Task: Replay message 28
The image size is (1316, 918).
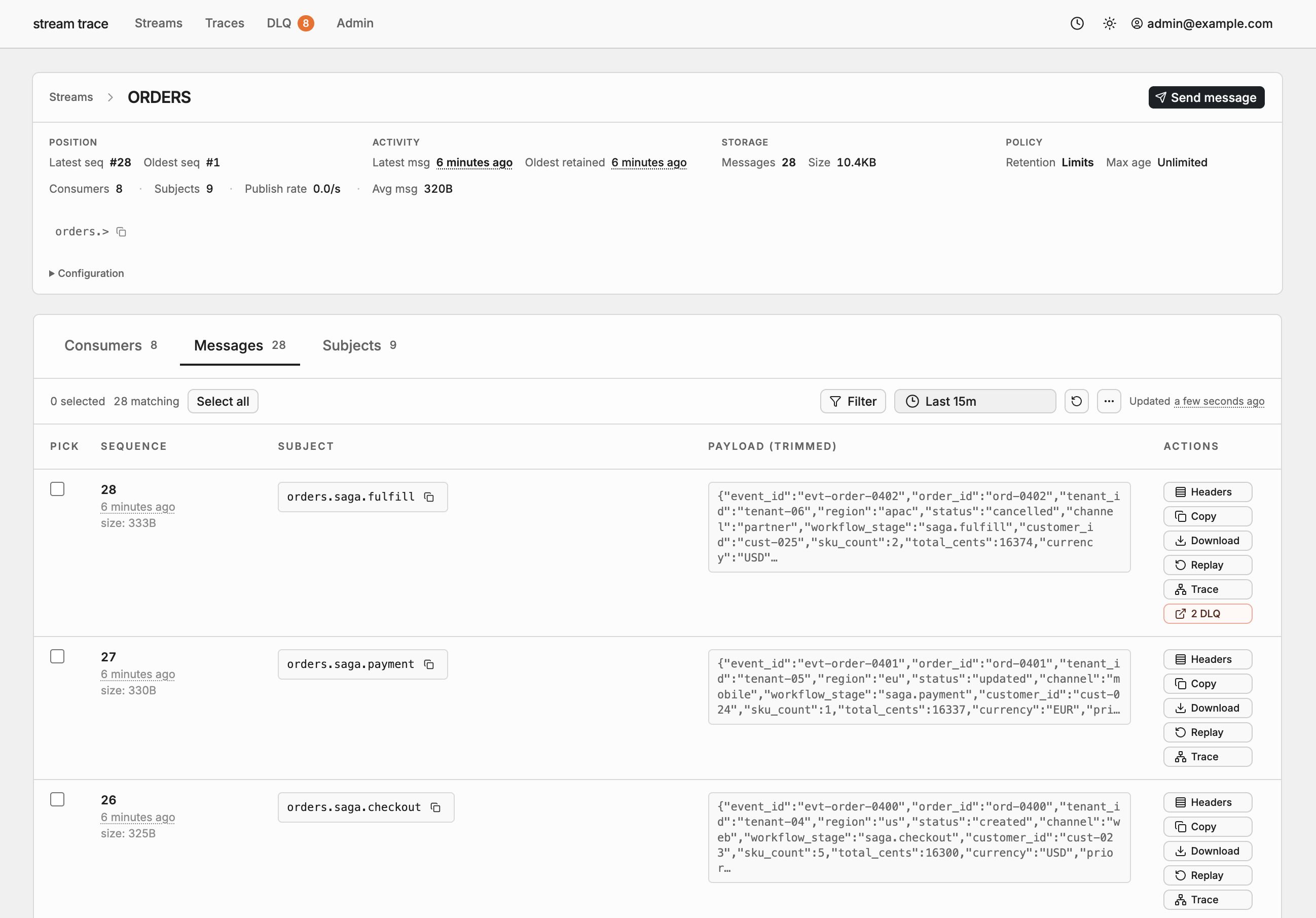Action: [x=1207, y=566]
